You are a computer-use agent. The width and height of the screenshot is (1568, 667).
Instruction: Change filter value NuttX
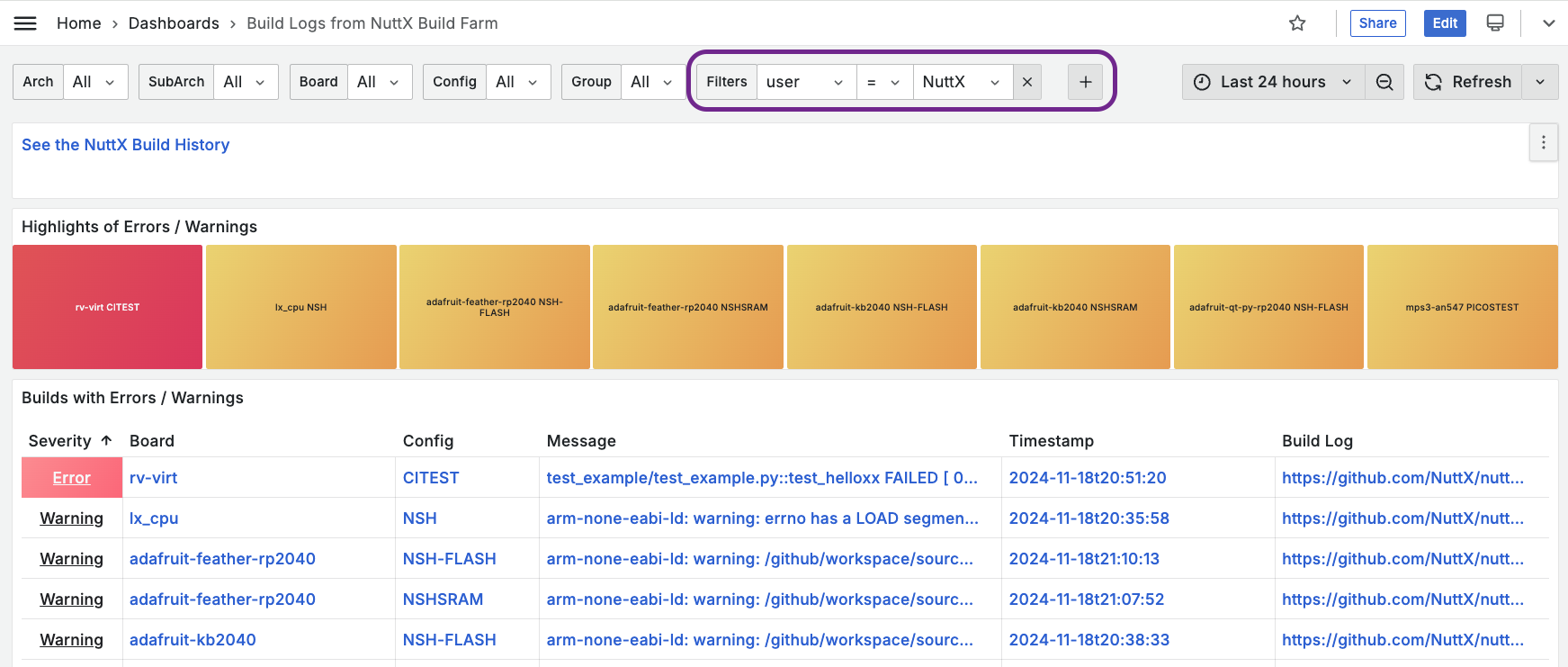(x=963, y=82)
